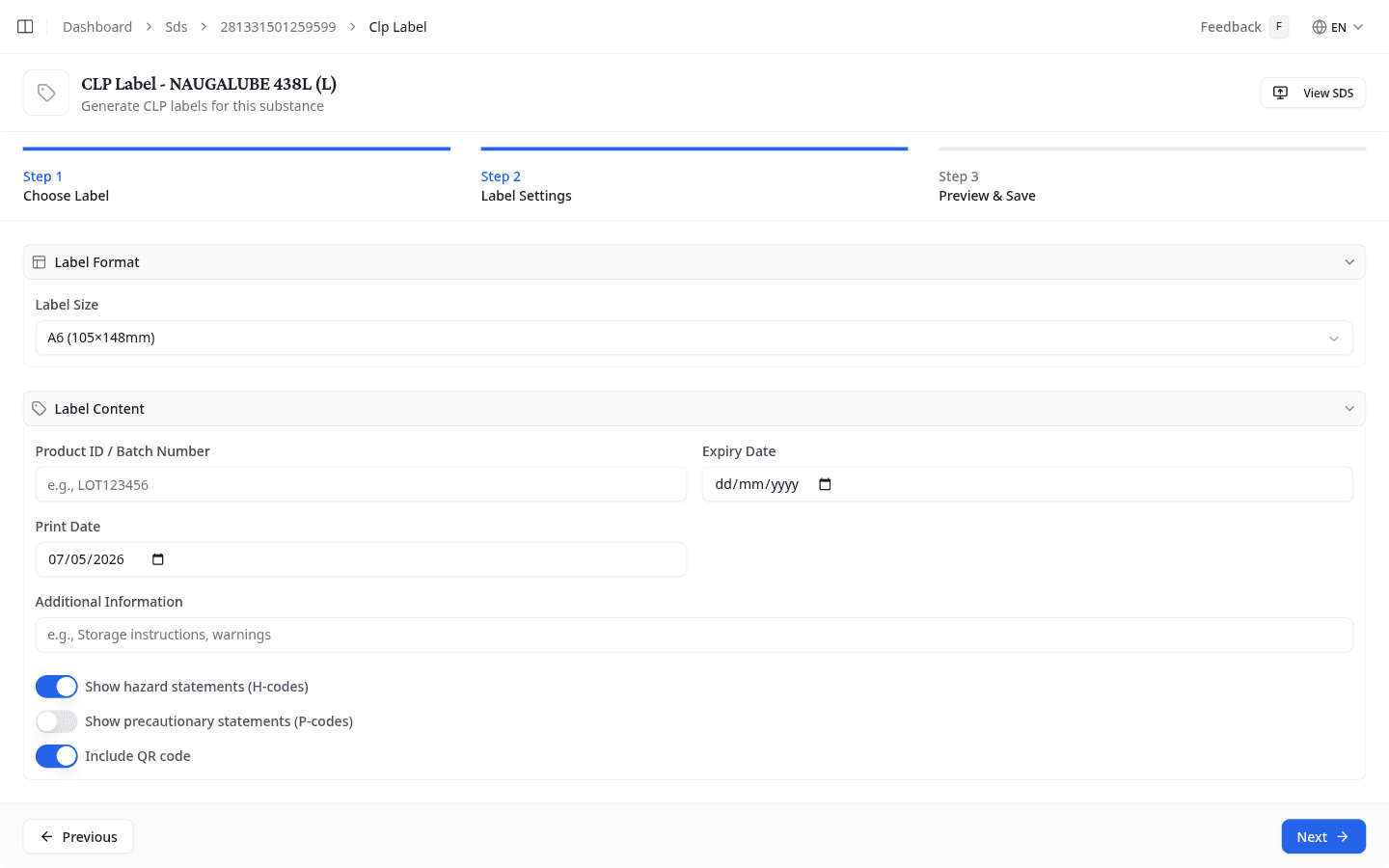Click the Label Format section heading text

coord(96,262)
